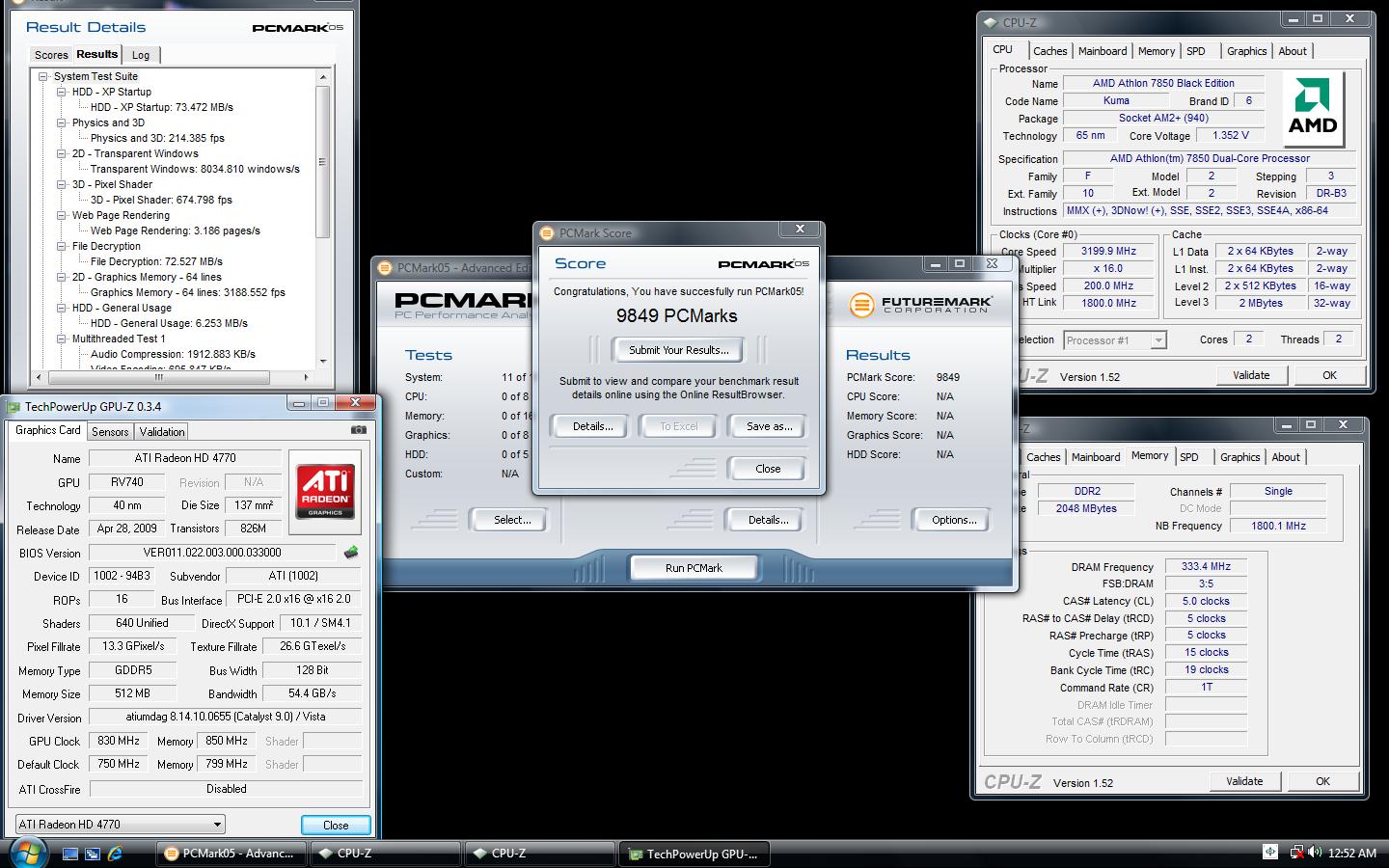Click the network icon with red X in tray
The width and height of the screenshot is (1389, 868).
click(1295, 853)
